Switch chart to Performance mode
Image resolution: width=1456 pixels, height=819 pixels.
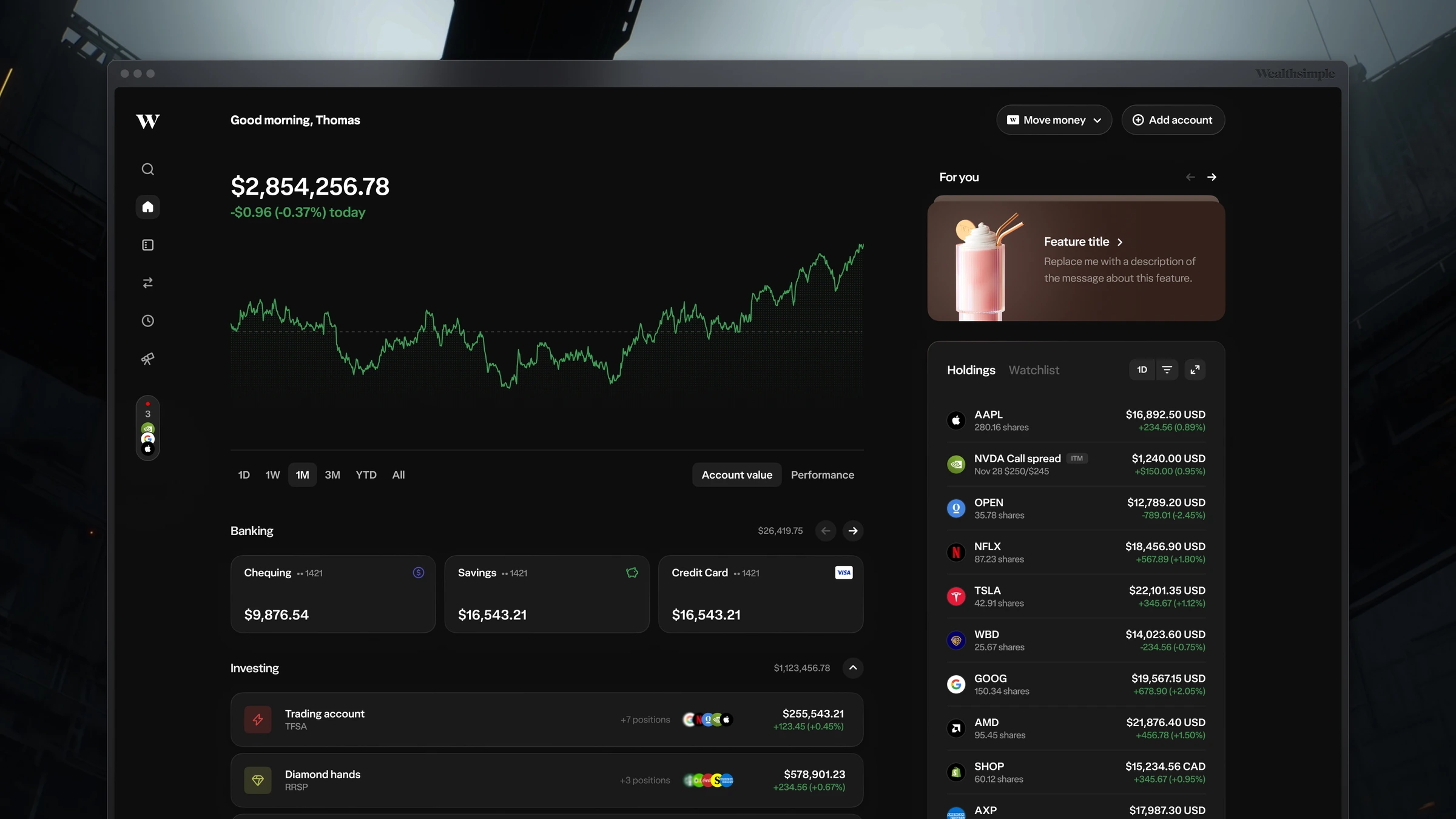pyautogui.click(x=822, y=475)
